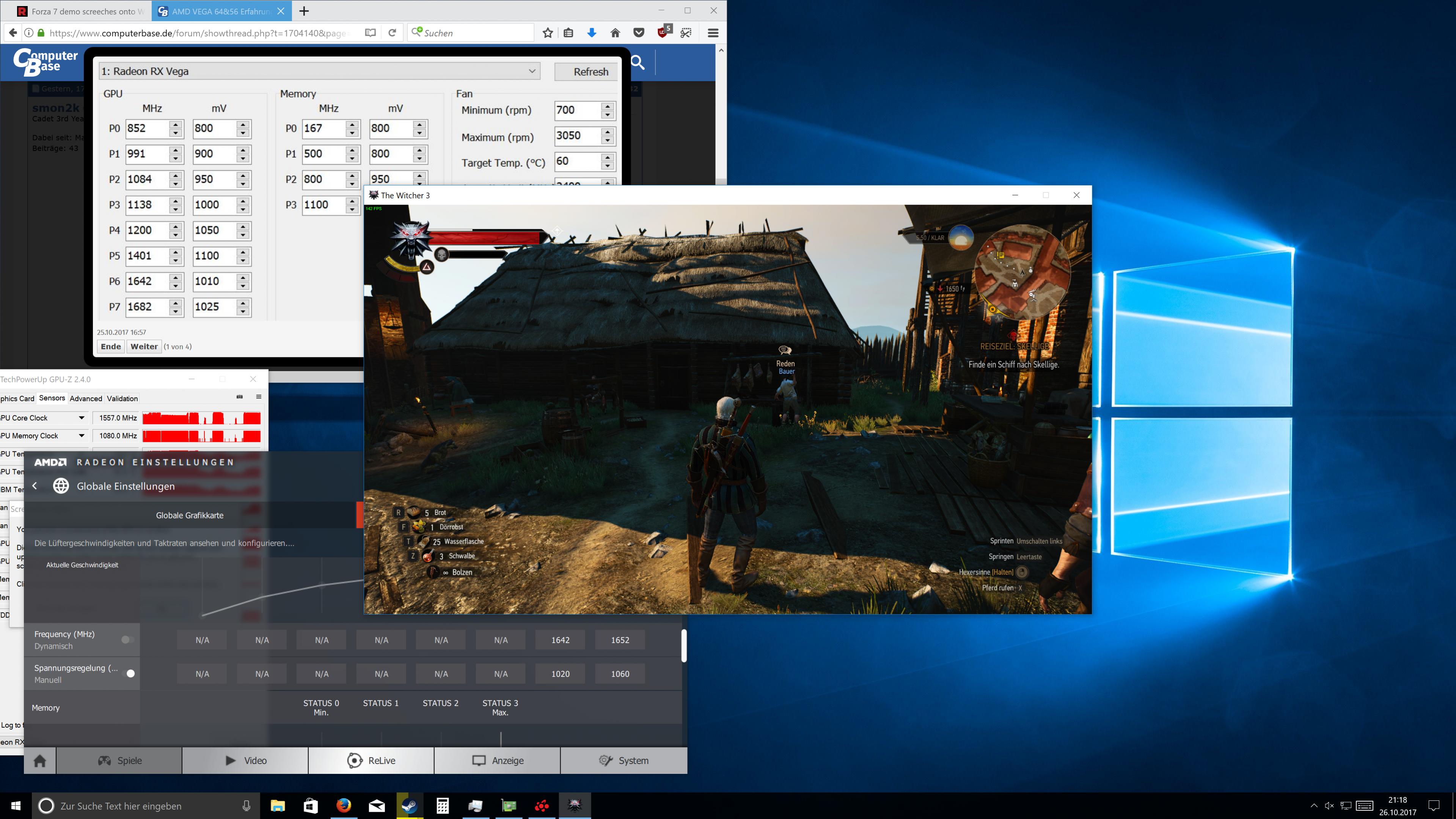1456x819 pixels.
Task: Save page to Pocket
Action: 639,33
